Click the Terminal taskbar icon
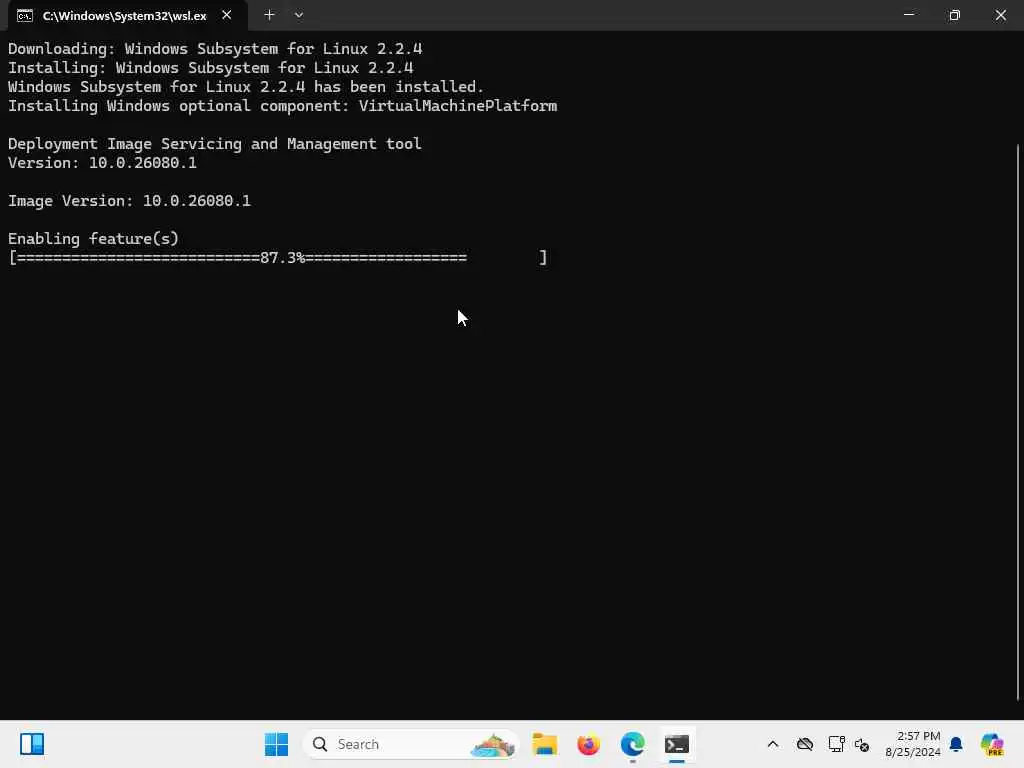 (677, 744)
